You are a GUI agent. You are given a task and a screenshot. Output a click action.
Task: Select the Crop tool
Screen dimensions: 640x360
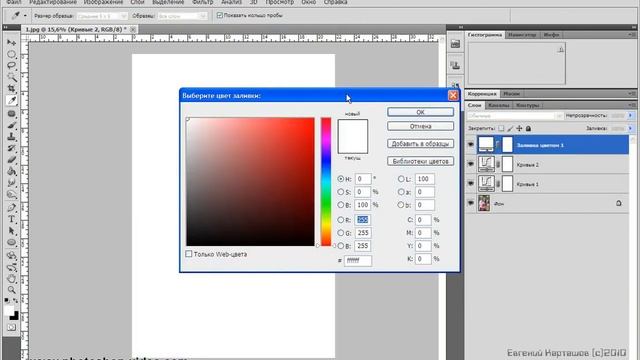pos(11,89)
